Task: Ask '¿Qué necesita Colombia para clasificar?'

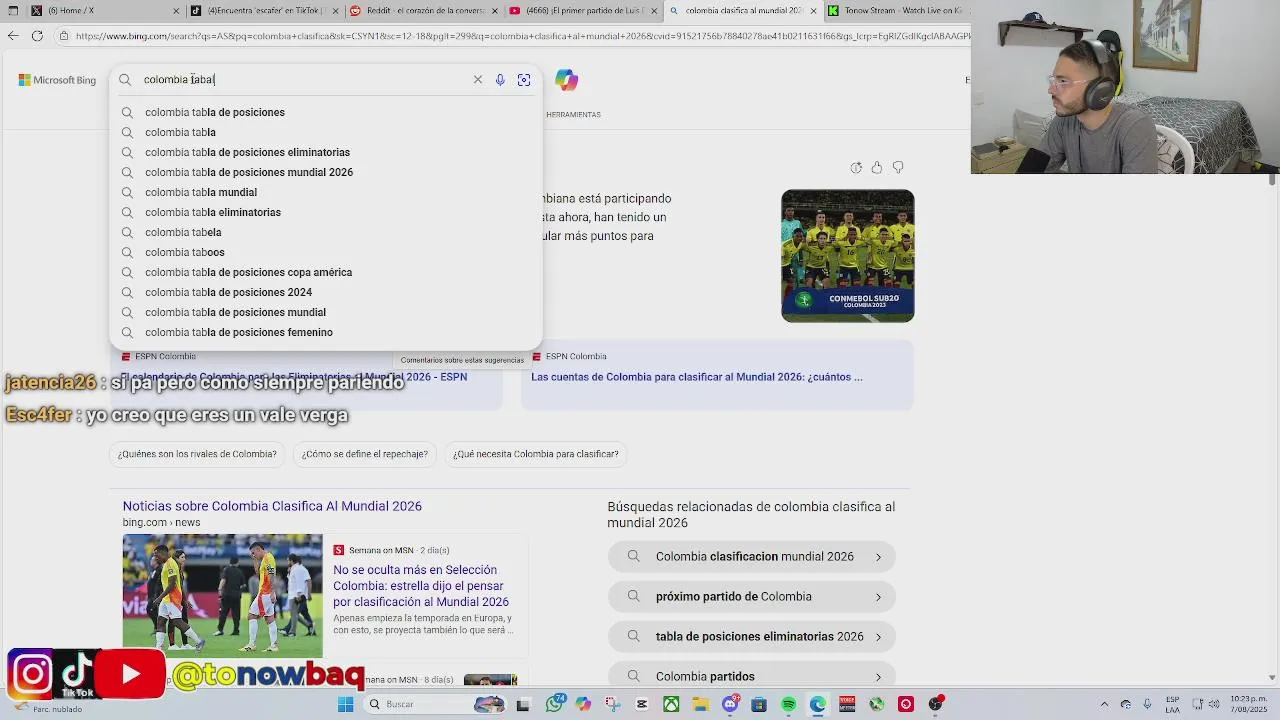Action: click(x=536, y=454)
